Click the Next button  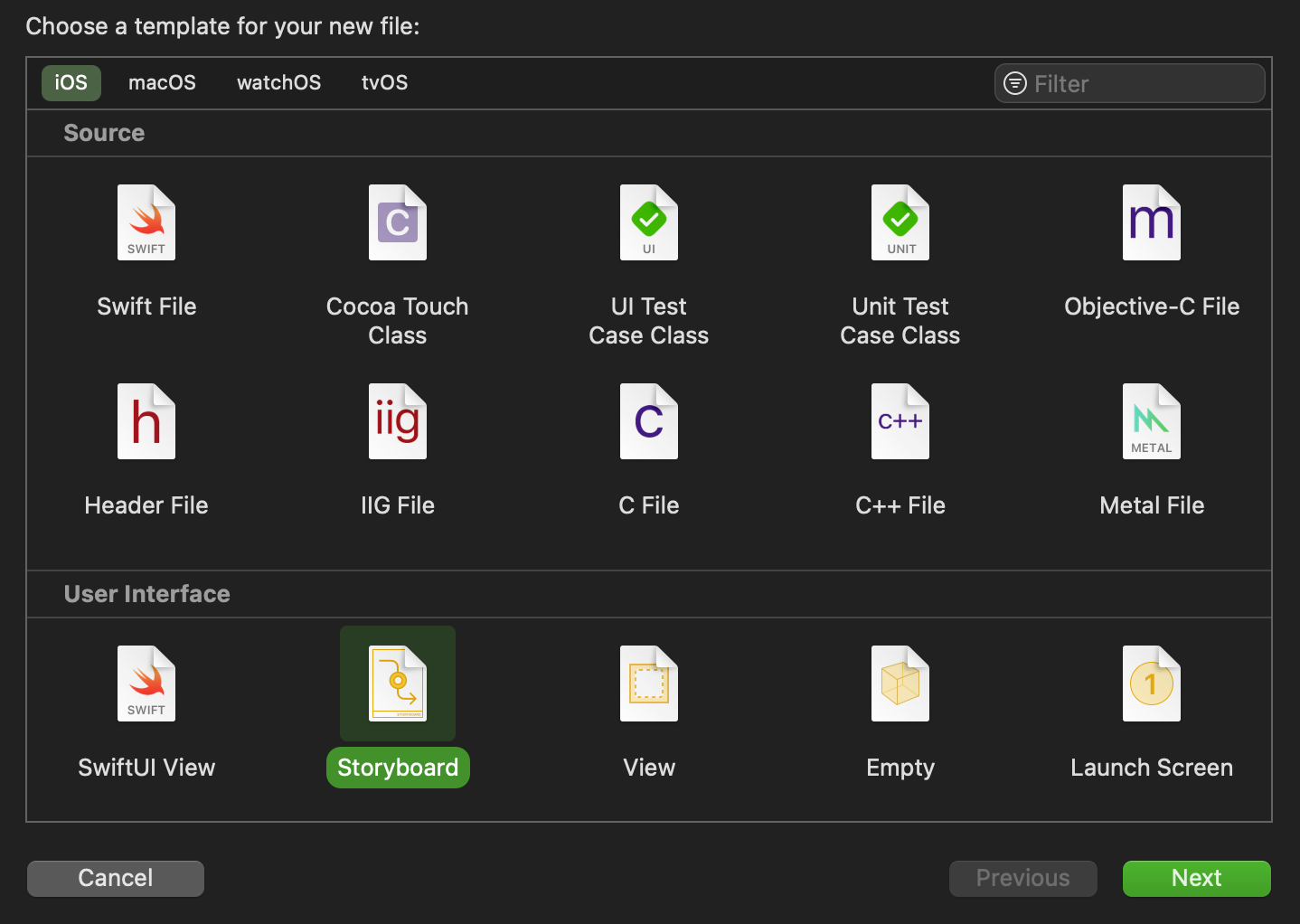tap(1197, 878)
